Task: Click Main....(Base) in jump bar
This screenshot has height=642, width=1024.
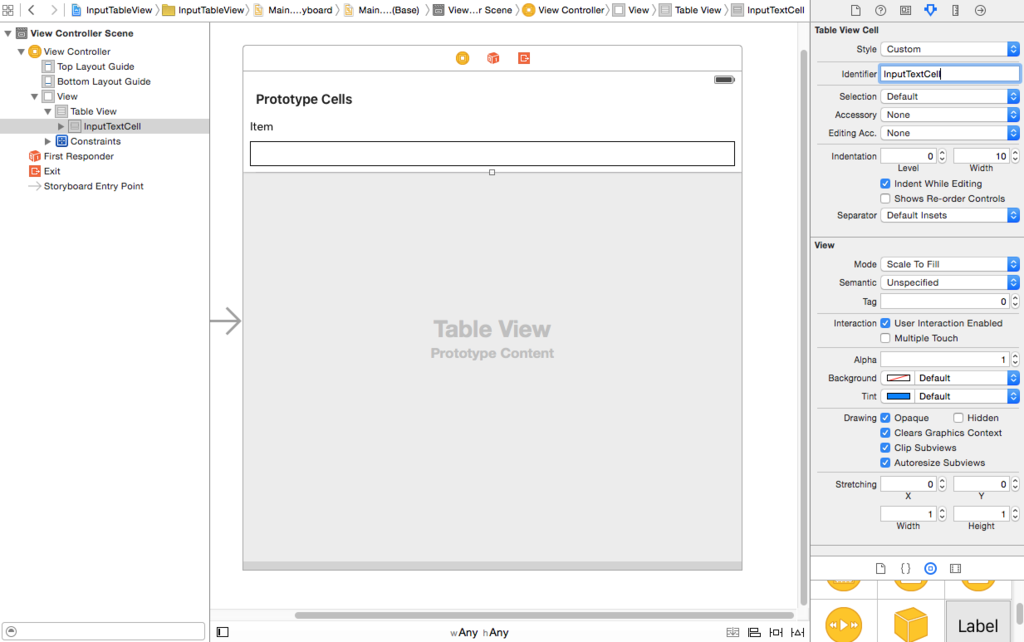Action: pos(381,10)
